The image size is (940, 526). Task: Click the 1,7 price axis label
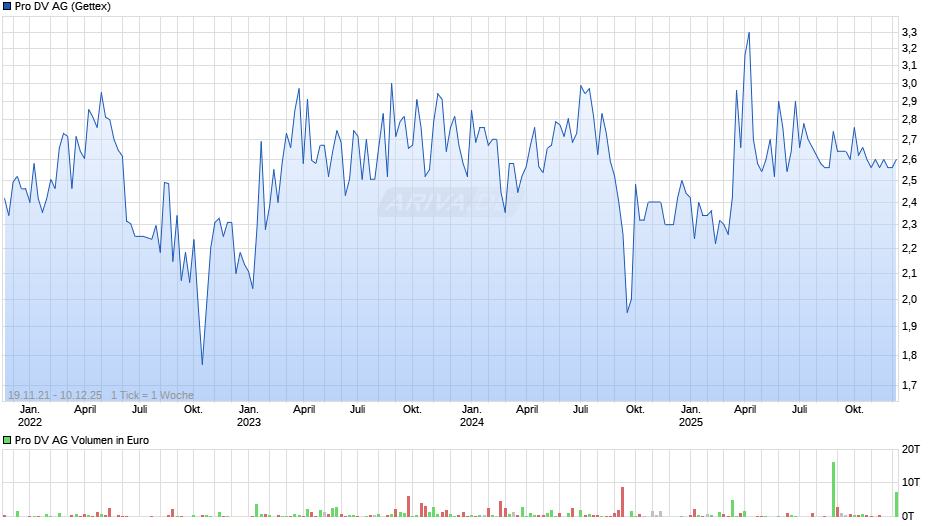[x=909, y=386]
